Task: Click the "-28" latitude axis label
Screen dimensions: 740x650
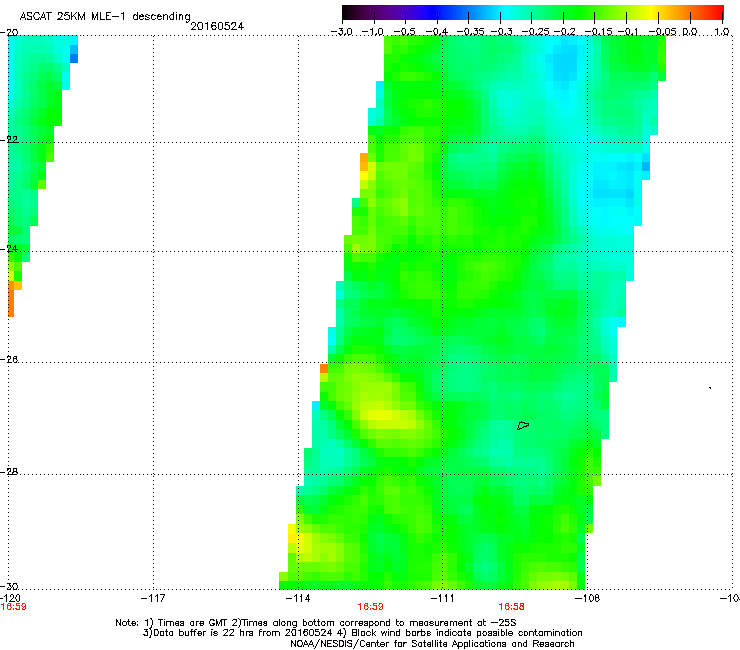Action: 9,472
